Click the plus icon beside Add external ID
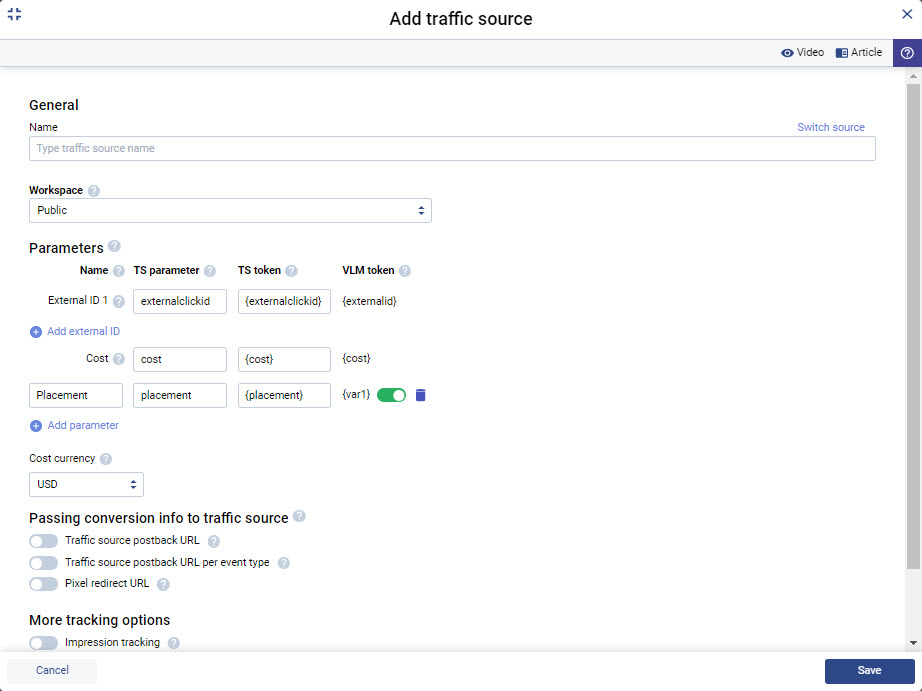The width and height of the screenshot is (922, 691). [37, 331]
